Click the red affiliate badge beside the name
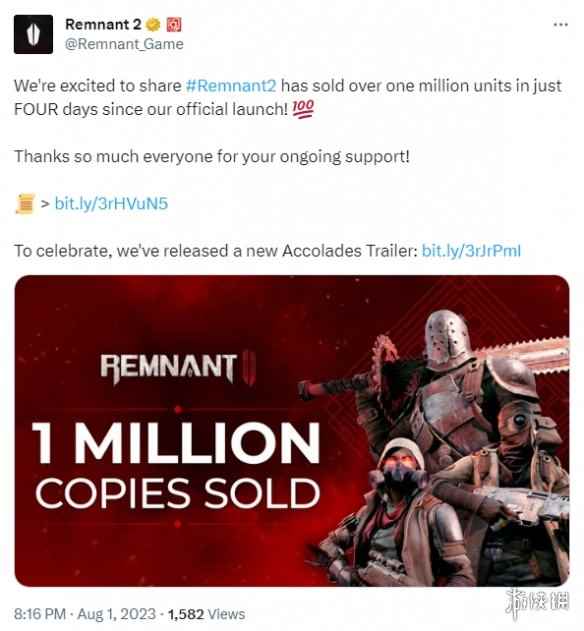584x631 pixels. pyautogui.click(x=173, y=25)
